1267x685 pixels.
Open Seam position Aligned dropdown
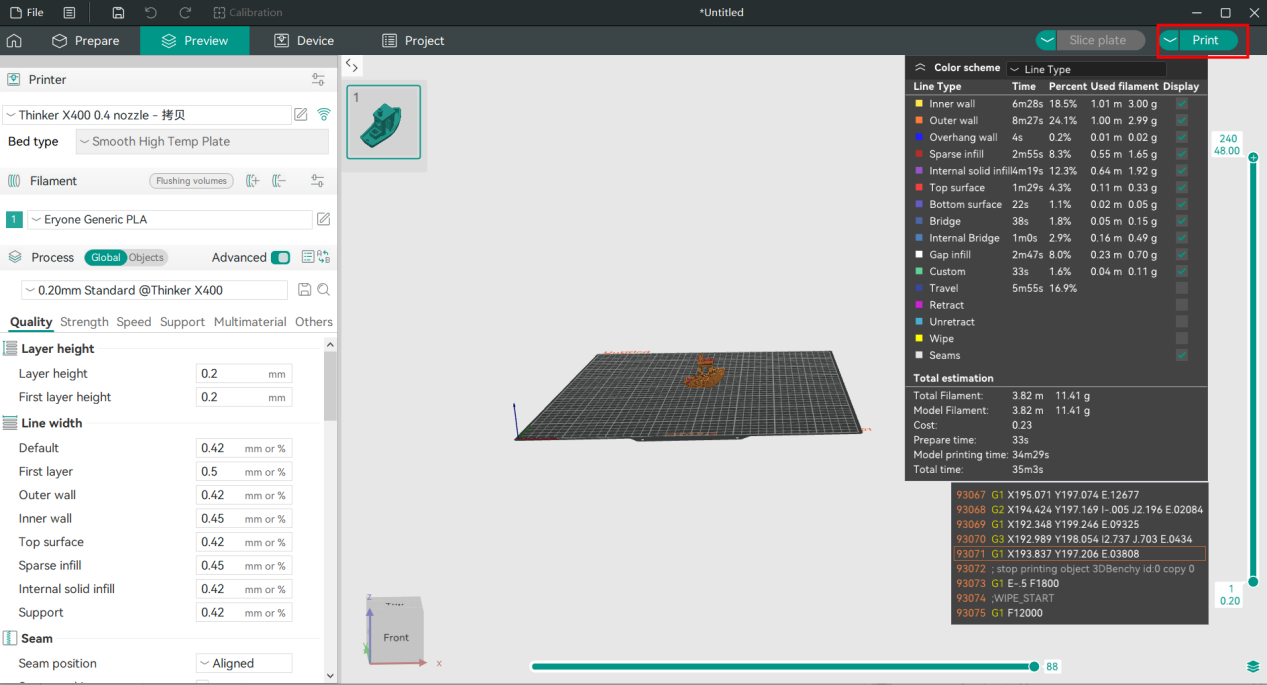pyautogui.click(x=244, y=663)
